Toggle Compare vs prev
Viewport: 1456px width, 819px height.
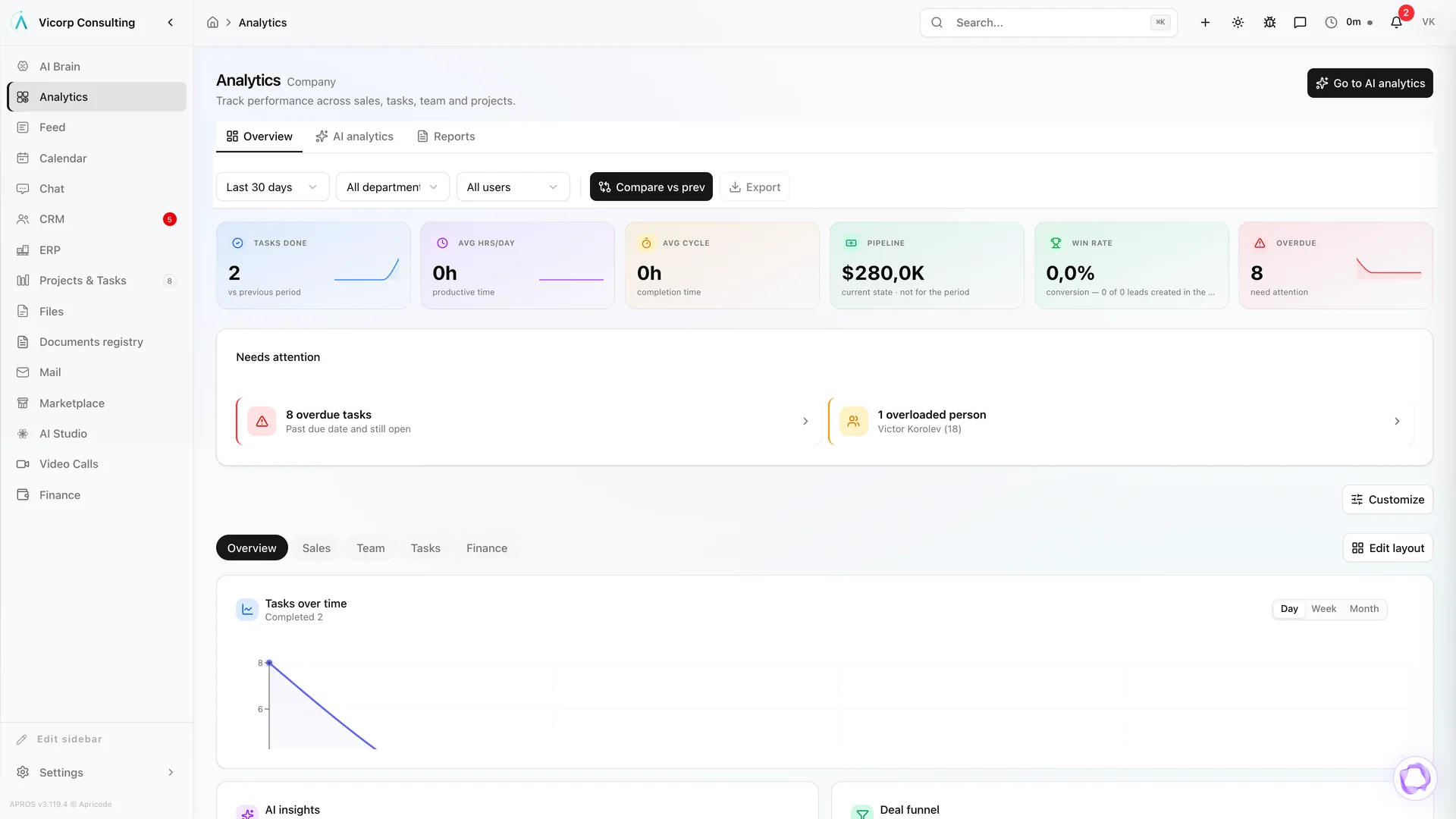click(651, 187)
